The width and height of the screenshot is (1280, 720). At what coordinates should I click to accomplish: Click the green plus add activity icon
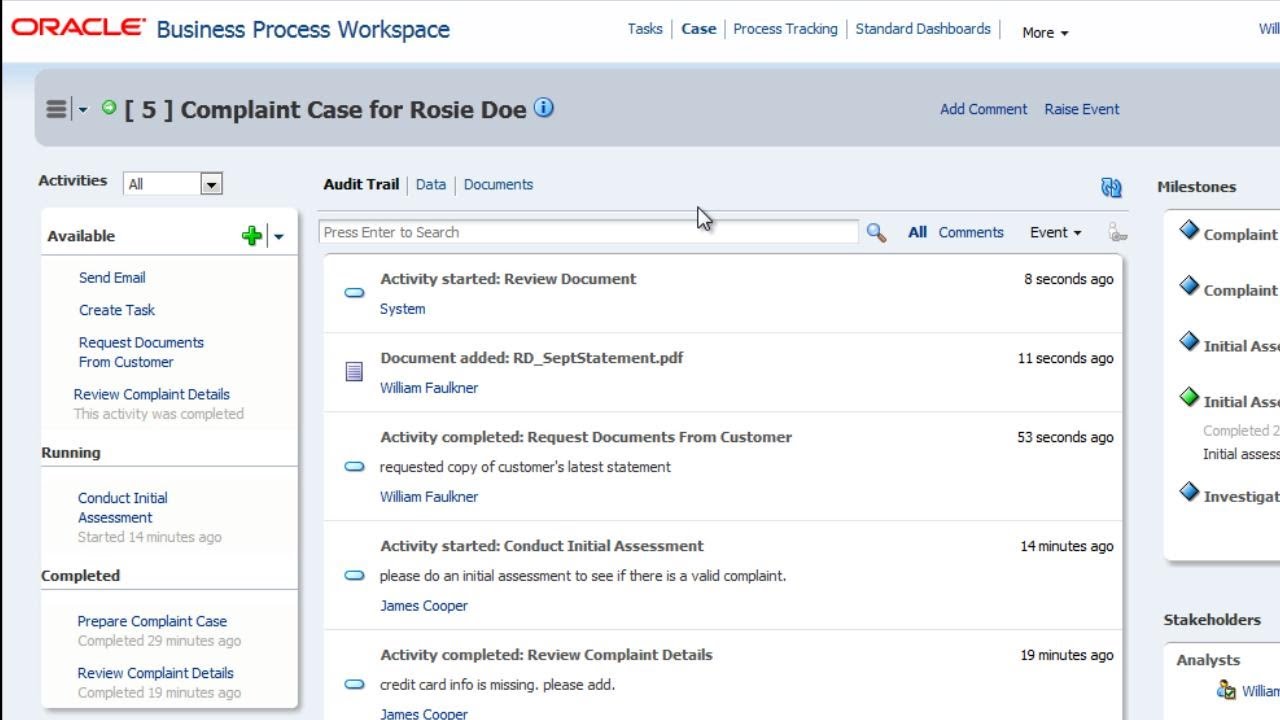(x=251, y=236)
